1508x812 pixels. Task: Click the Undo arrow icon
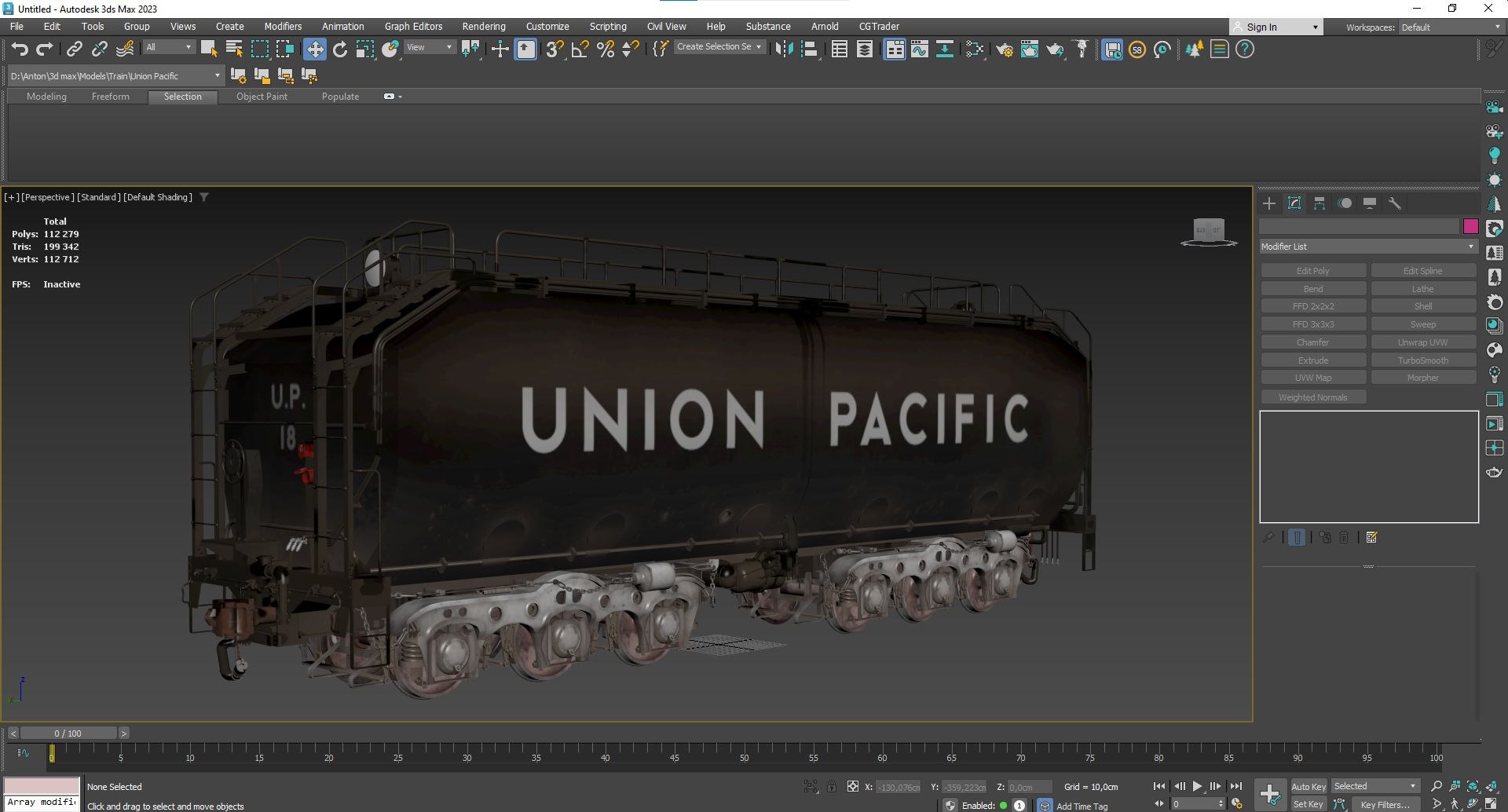coord(20,49)
